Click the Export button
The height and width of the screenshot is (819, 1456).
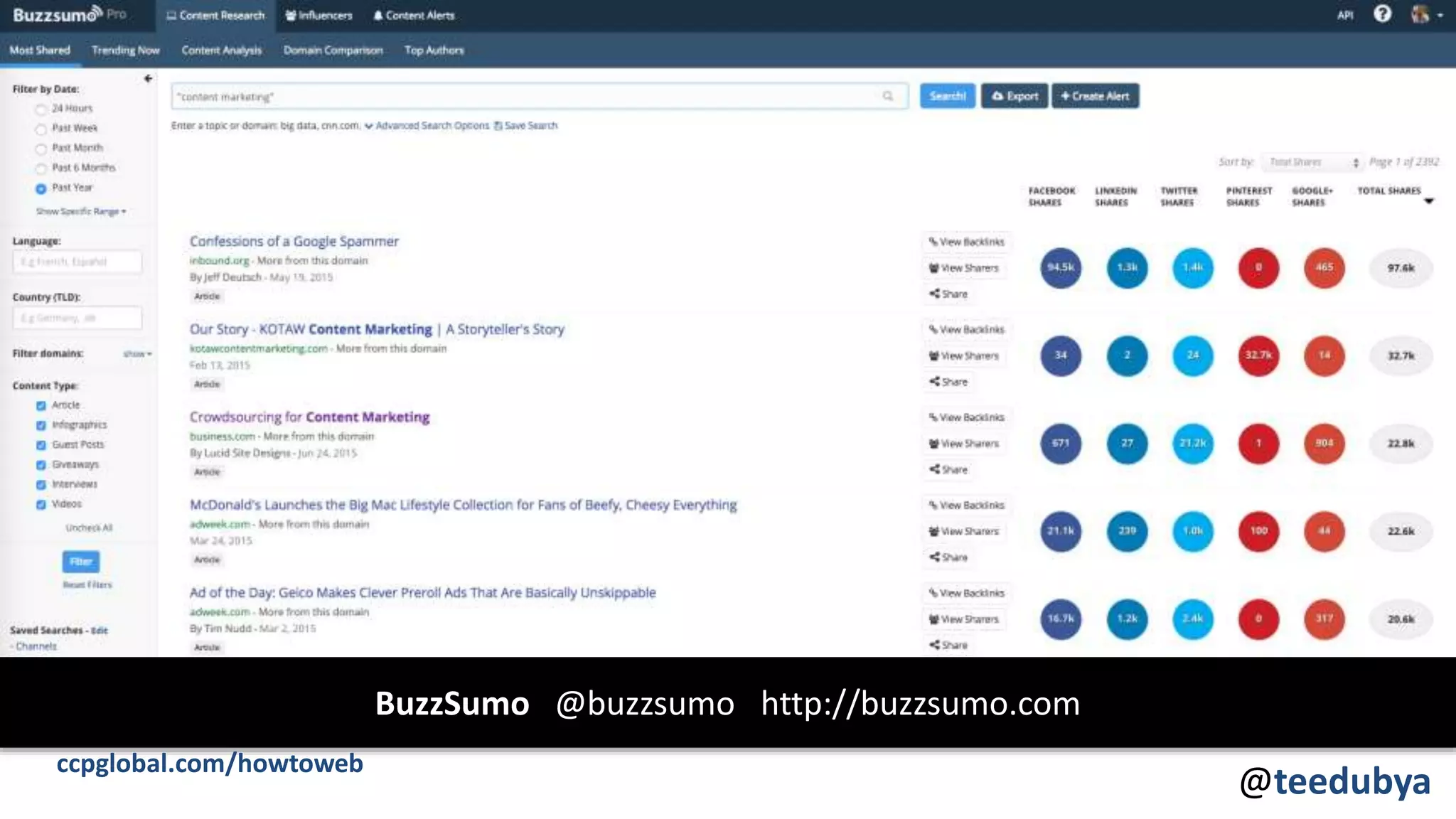pyautogui.click(x=1015, y=96)
